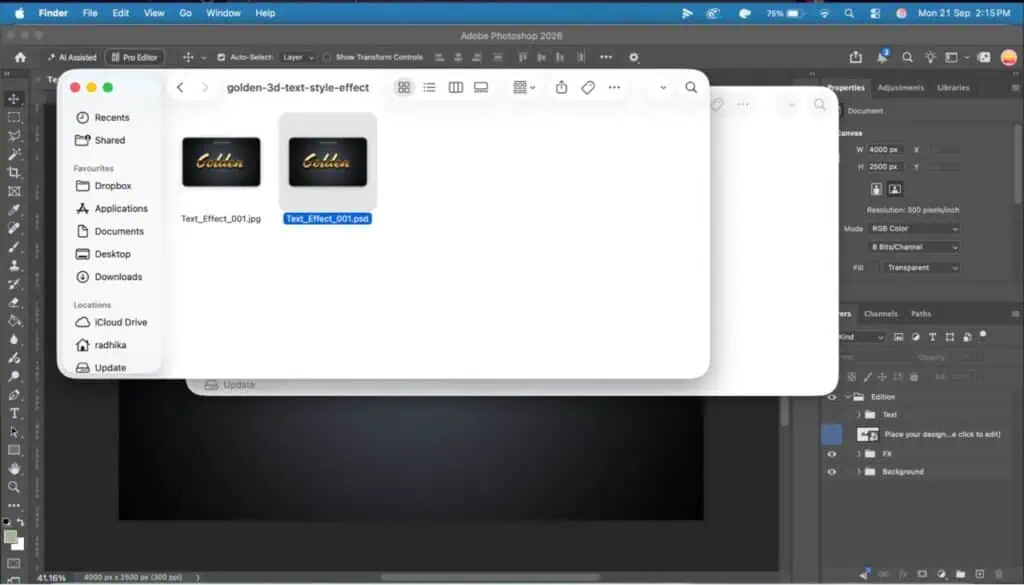Select the Rectangle shape tool
1024x585 pixels.
(x=14, y=450)
